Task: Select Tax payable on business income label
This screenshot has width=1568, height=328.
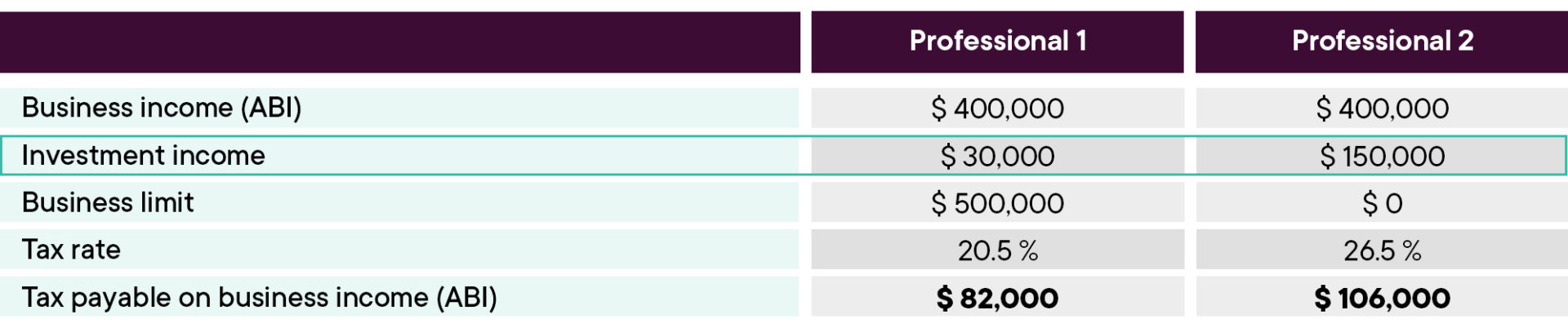Action: point(259,298)
